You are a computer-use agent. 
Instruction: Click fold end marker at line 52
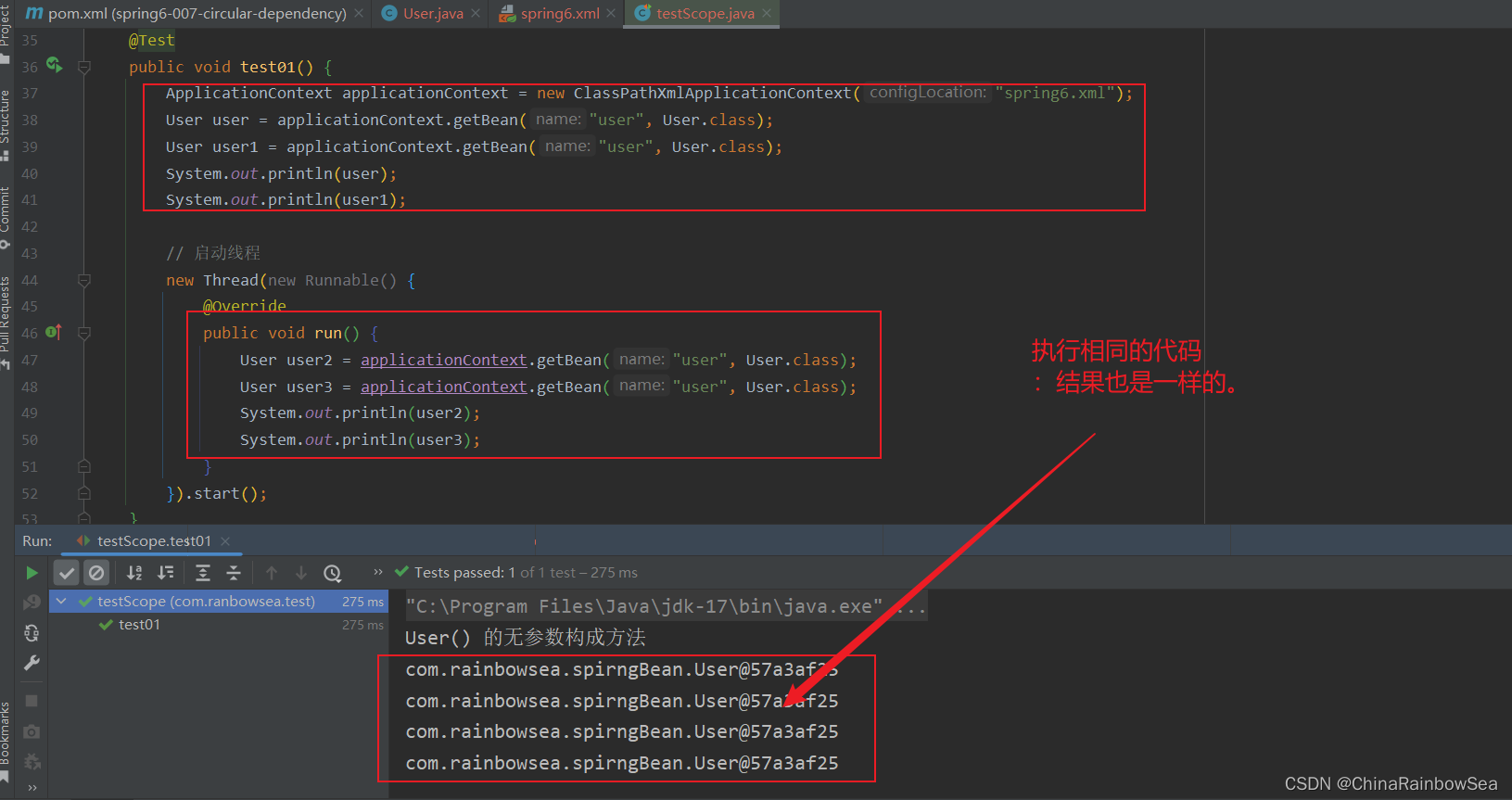tap(84, 493)
